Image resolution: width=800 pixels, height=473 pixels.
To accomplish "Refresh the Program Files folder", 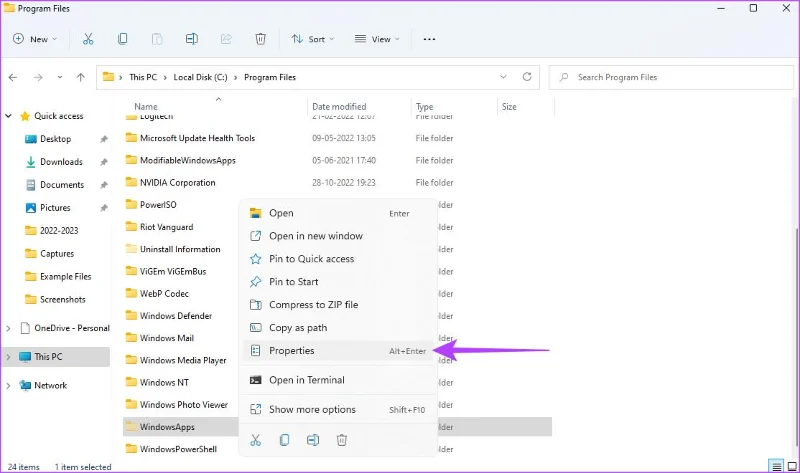I will coord(527,77).
